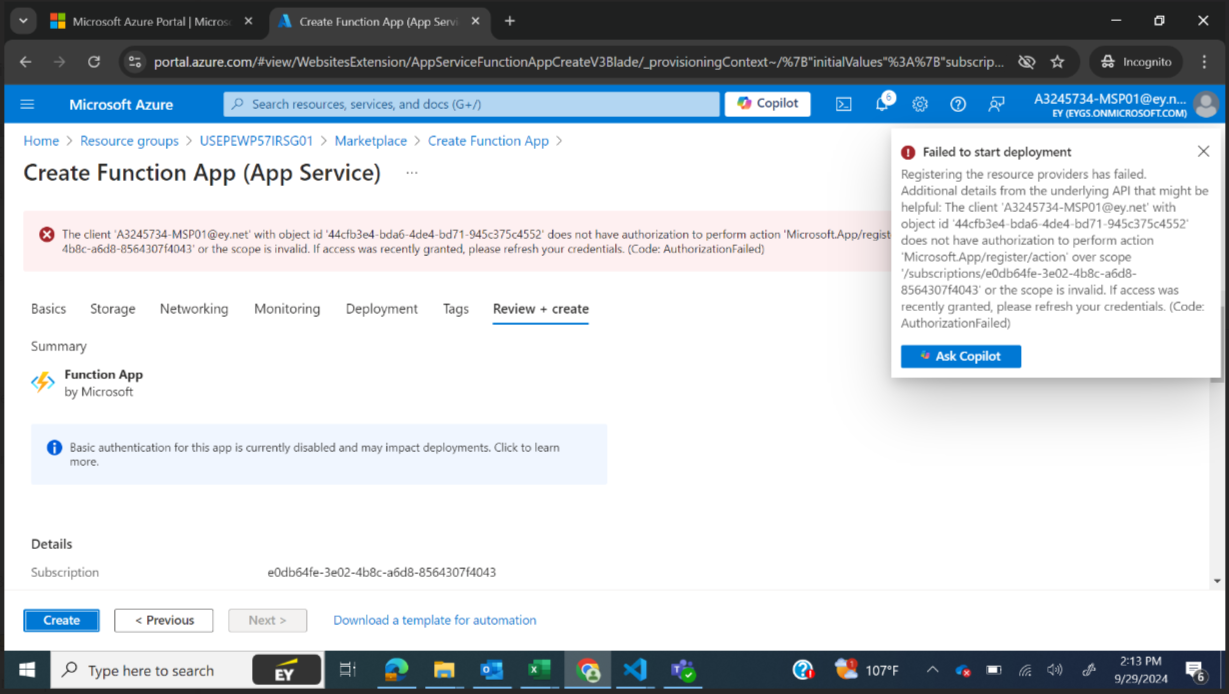Open the Windows notification center
This screenshot has height=694, width=1229.
pos(1195,670)
